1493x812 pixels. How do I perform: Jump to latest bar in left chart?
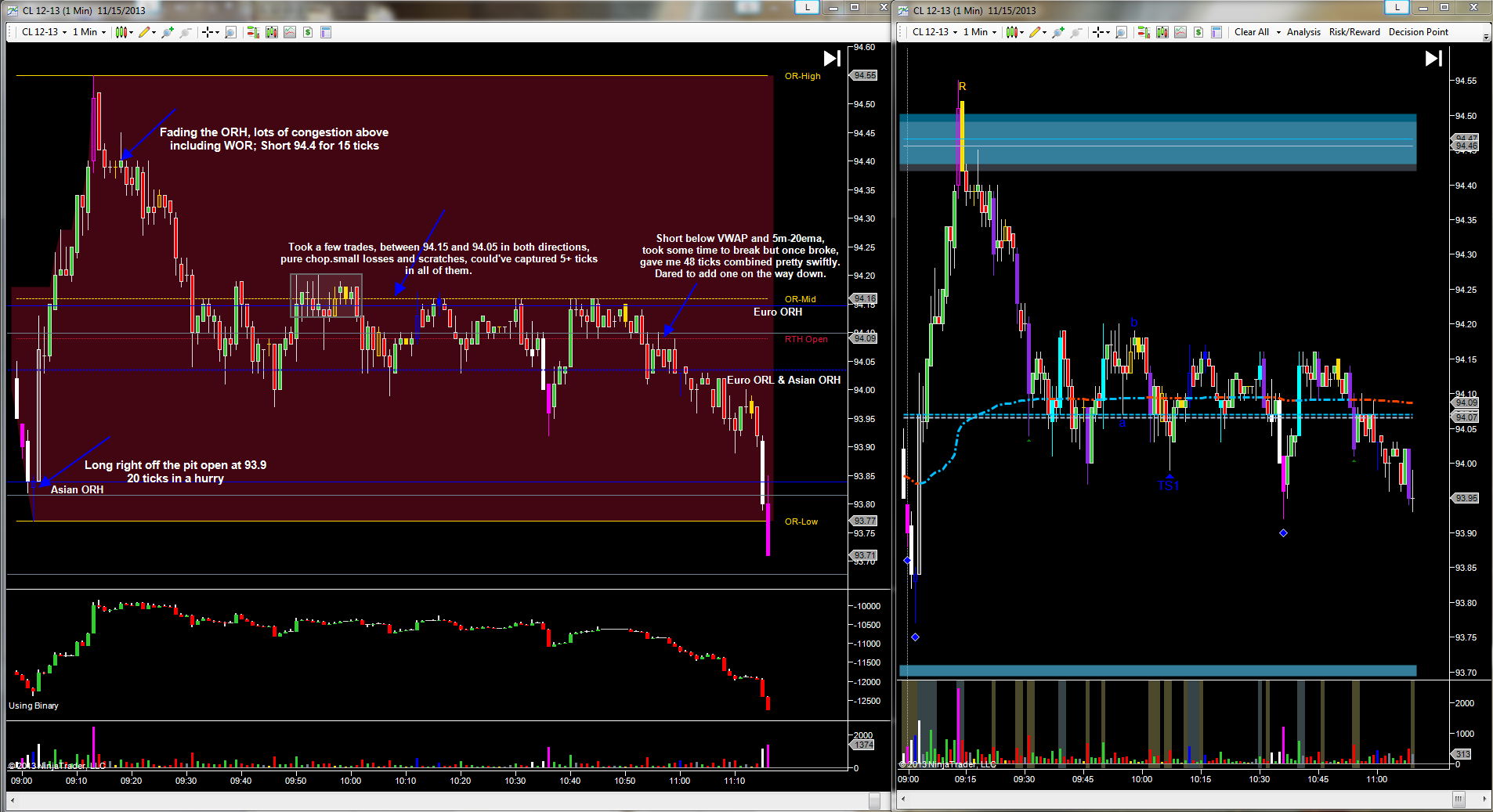pyautogui.click(x=832, y=58)
